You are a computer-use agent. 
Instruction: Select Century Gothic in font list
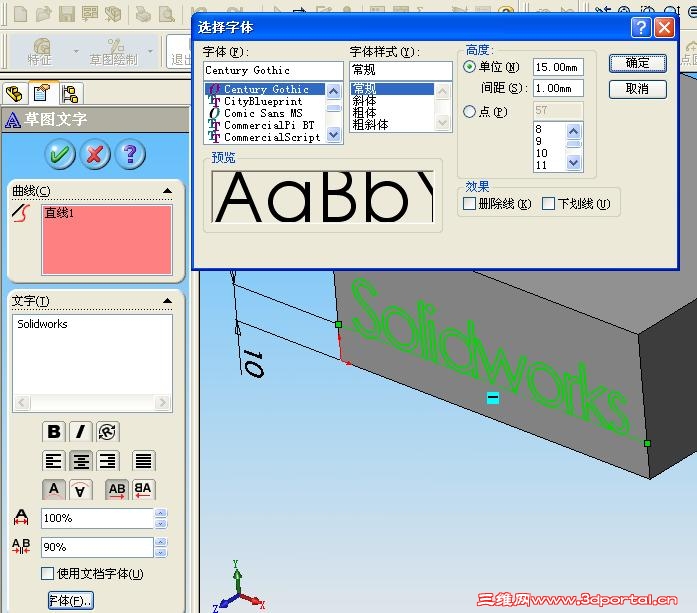point(265,89)
